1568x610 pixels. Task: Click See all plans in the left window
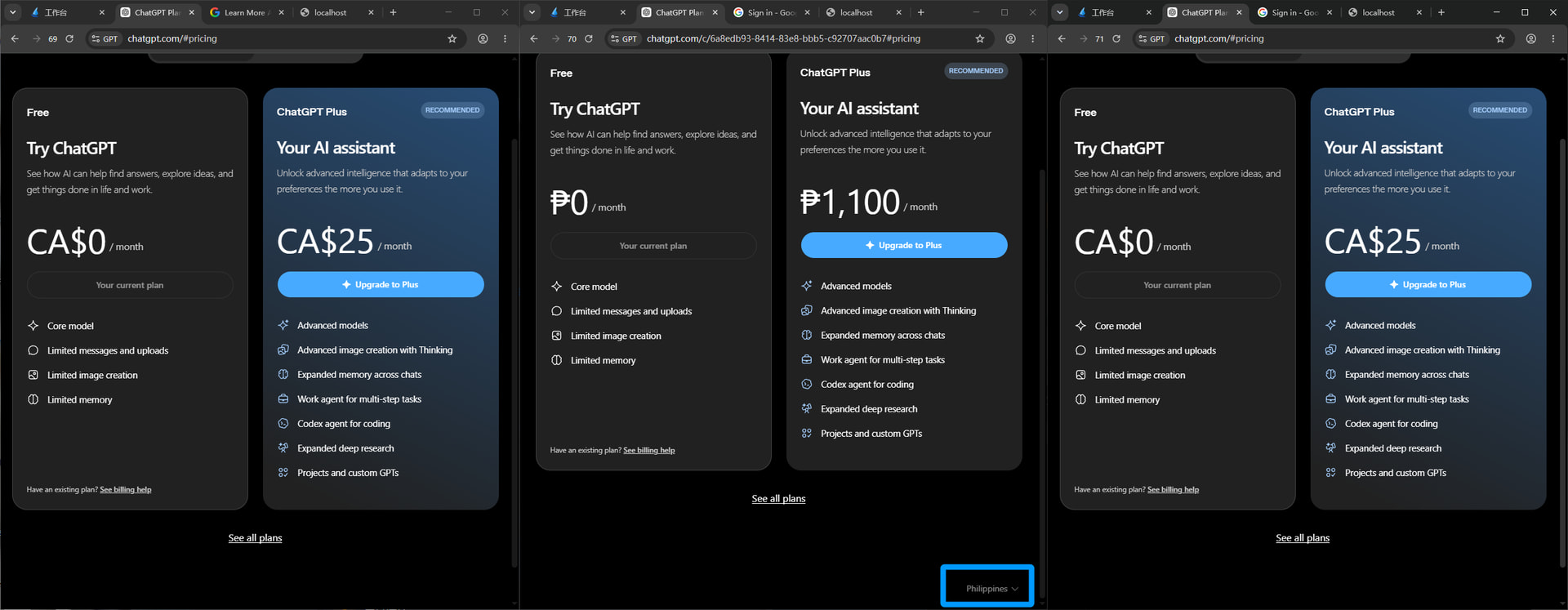255,538
